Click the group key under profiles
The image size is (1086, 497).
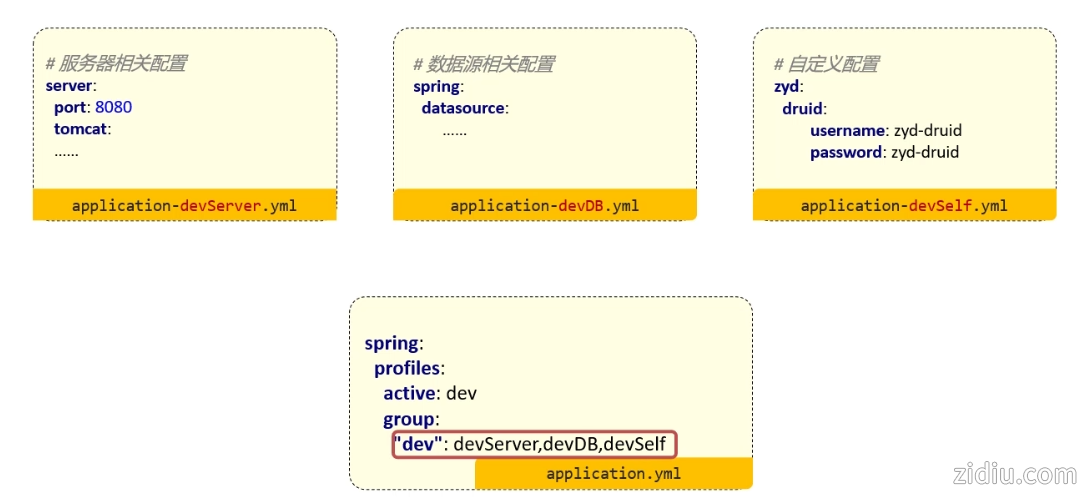point(411,418)
